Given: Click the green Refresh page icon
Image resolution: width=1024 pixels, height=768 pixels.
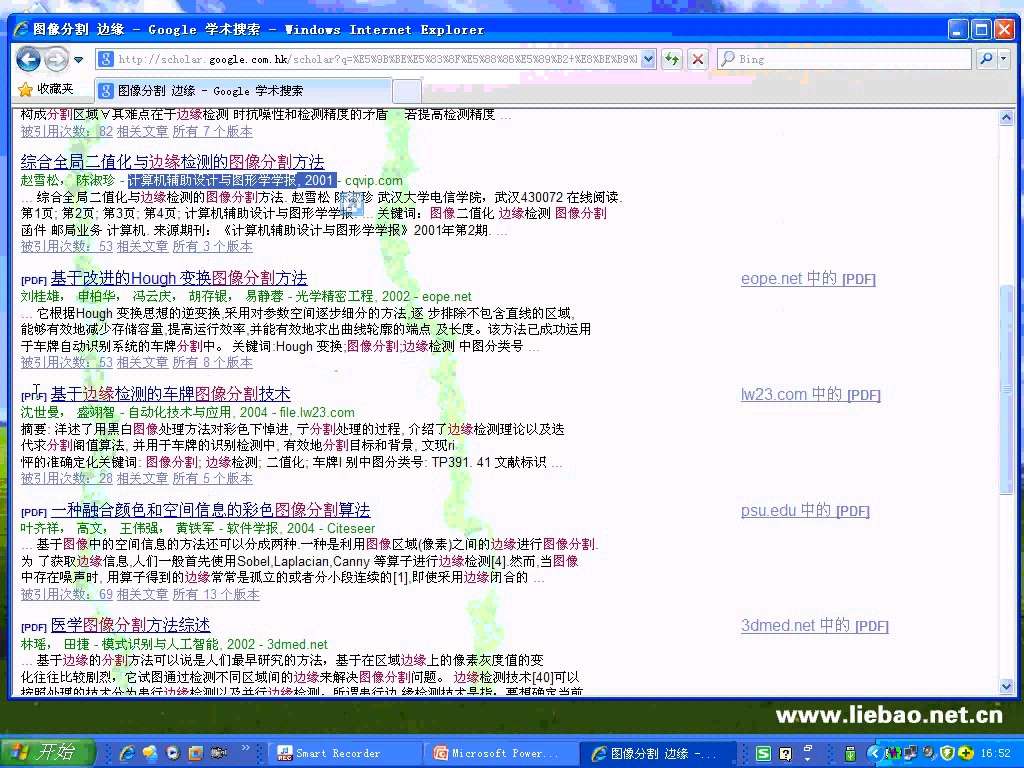Looking at the screenshot, I should pos(672,59).
